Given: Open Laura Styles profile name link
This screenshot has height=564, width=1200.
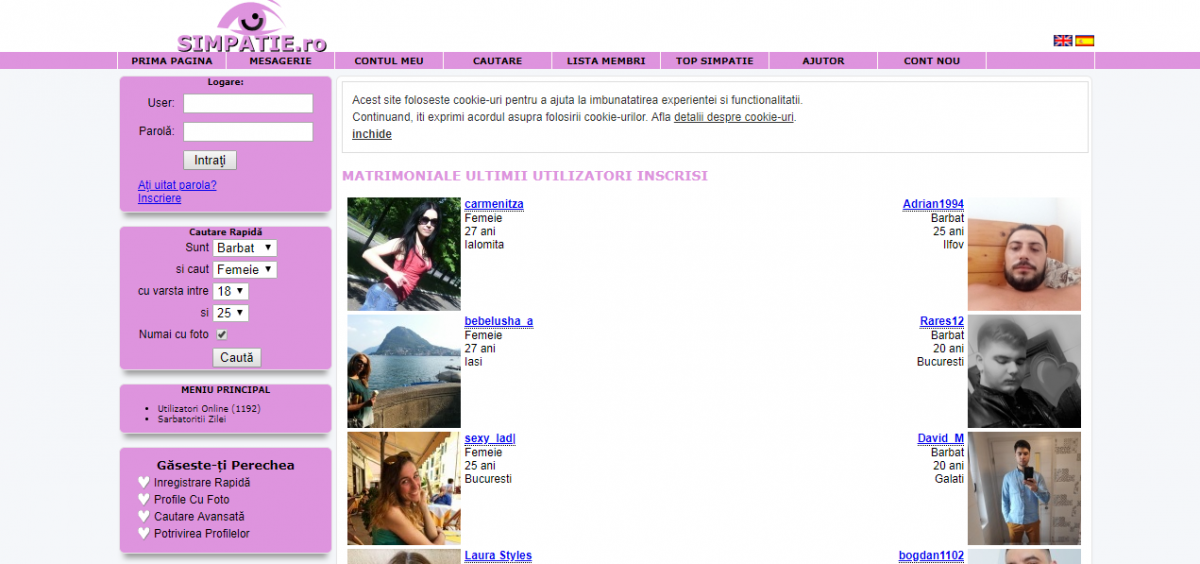Looking at the screenshot, I should point(498,555).
